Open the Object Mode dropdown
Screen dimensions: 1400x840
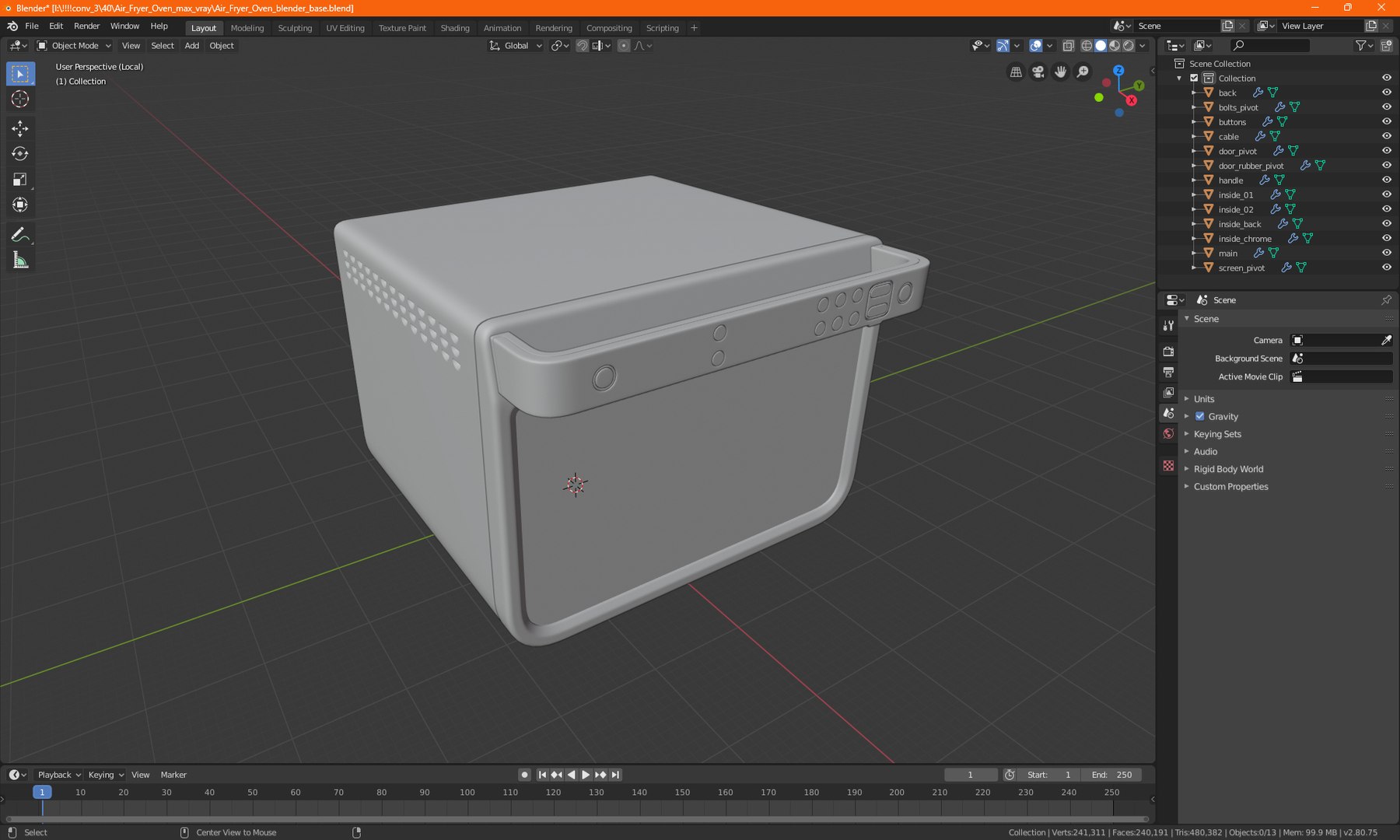[x=75, y=46]
